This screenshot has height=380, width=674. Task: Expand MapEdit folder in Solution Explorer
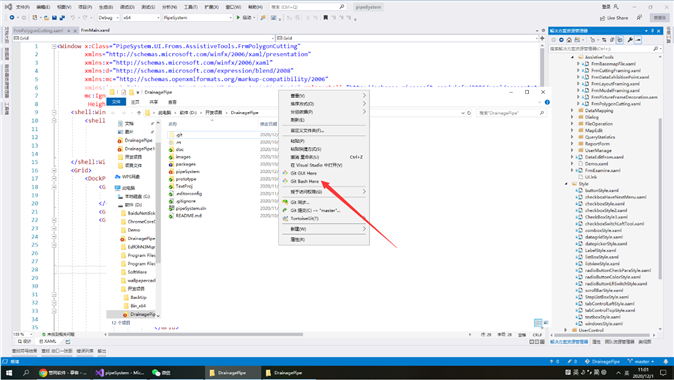[572, 130]
